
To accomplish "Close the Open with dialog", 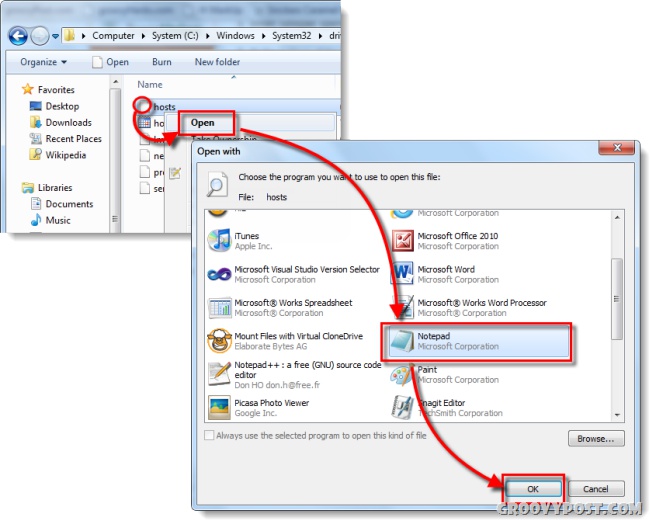I will (x=617, y=148).
